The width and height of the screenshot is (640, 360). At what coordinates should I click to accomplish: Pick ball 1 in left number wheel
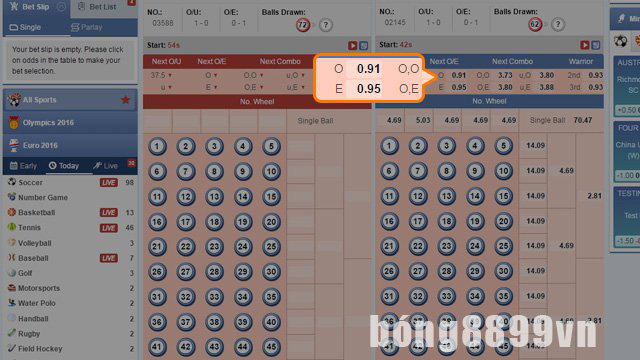click(157, 146)
